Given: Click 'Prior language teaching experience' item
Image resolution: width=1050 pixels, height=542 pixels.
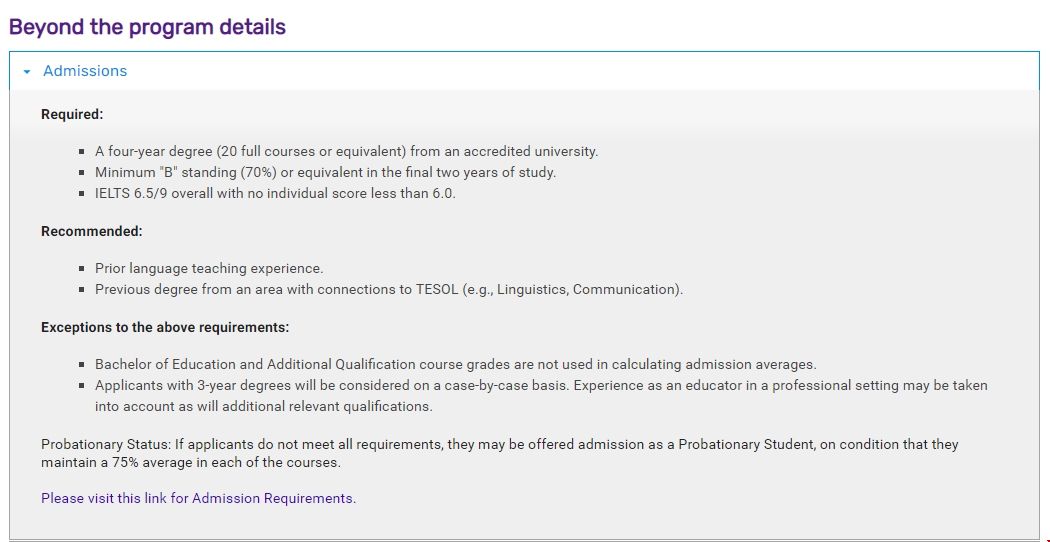Looking at the screenshot, I should pyautogui.click(x=209, y=269).
